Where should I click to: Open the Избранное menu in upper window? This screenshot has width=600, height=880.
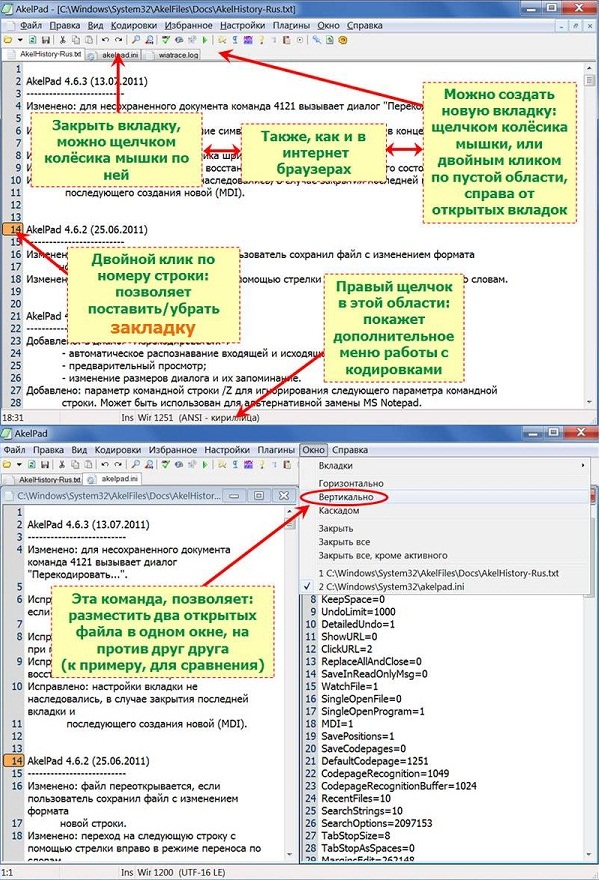point(189,25)
